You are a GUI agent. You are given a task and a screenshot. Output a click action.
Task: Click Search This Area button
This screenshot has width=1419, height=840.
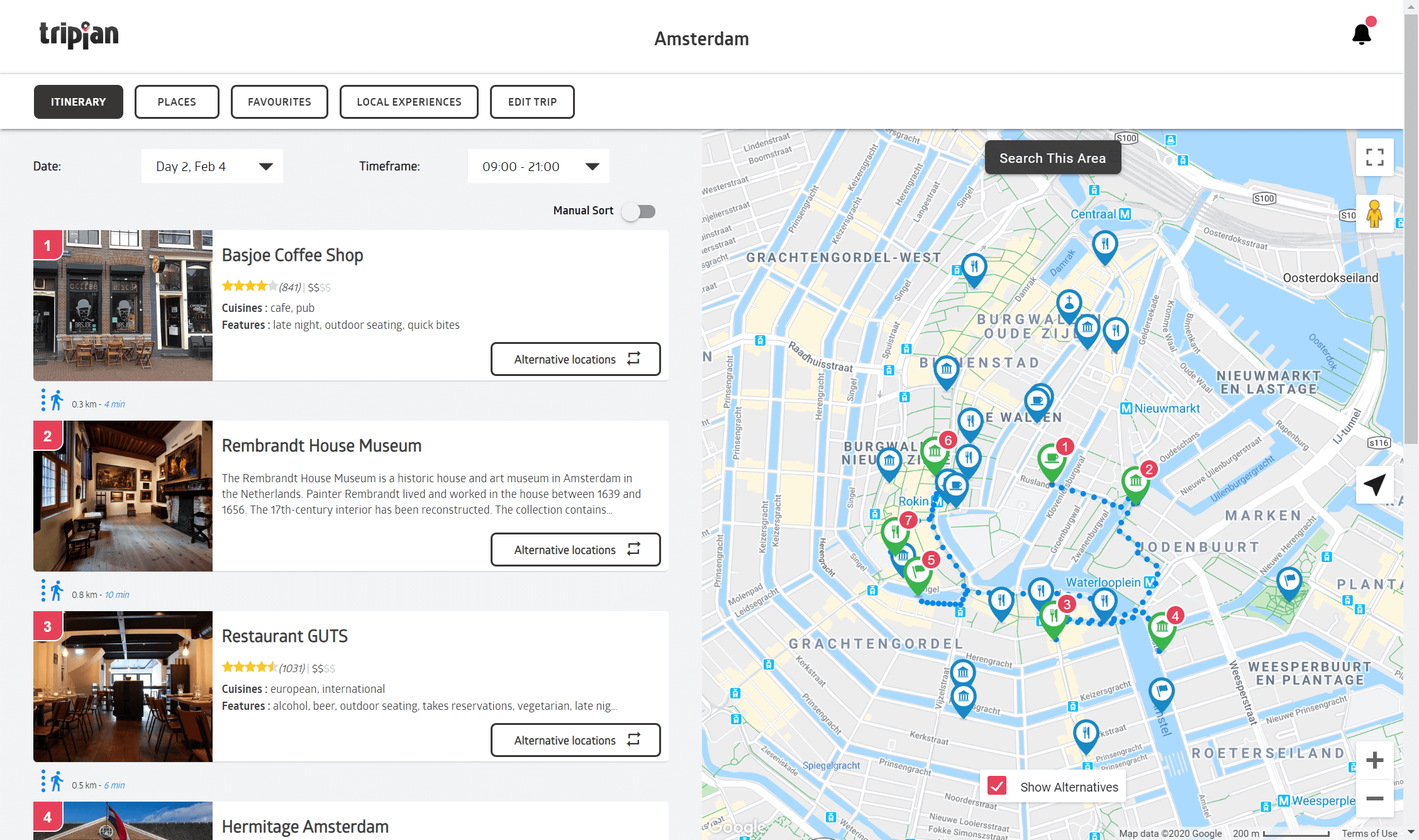tap(1053, 158)
